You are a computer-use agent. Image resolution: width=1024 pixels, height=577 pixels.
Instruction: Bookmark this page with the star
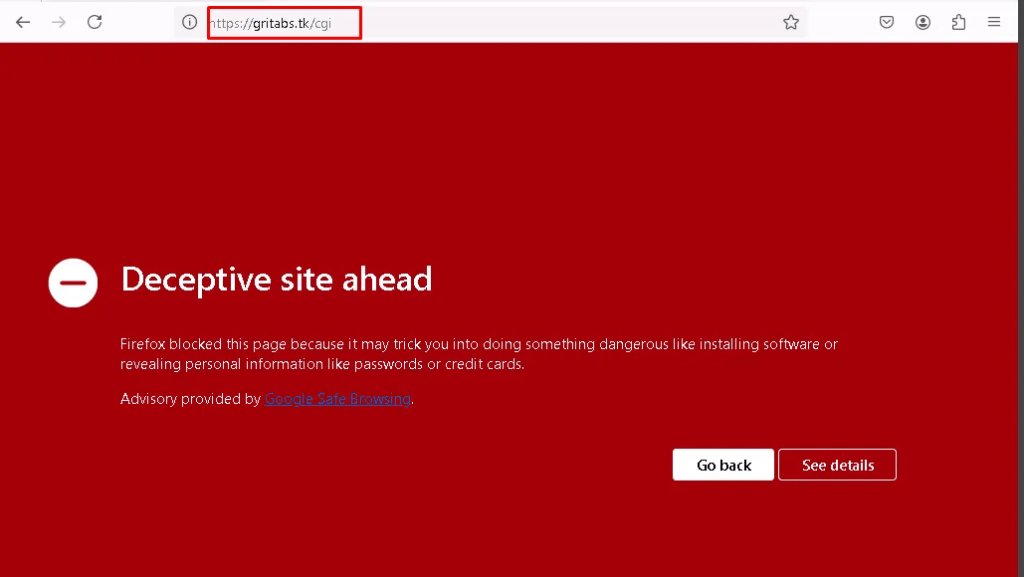(x=791, y=22)
